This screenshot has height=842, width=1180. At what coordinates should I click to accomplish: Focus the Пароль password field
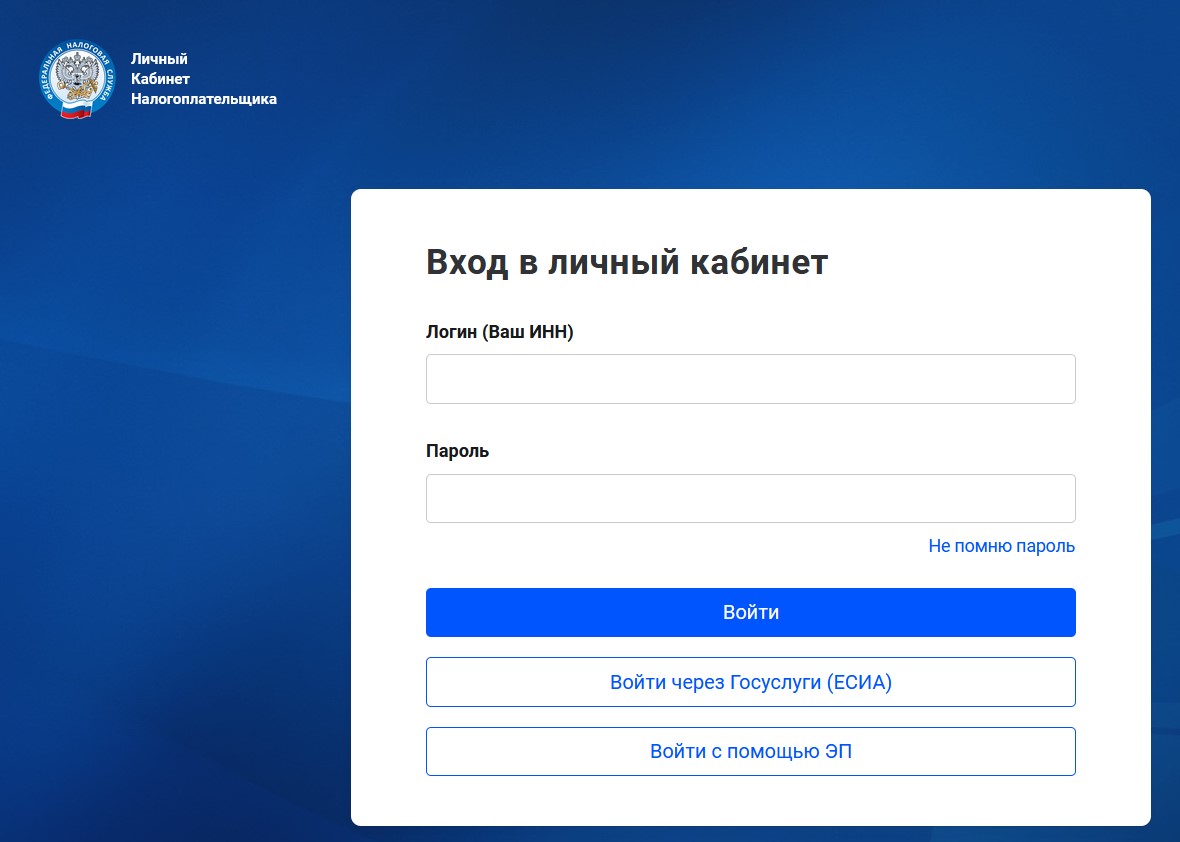(750, 498)
